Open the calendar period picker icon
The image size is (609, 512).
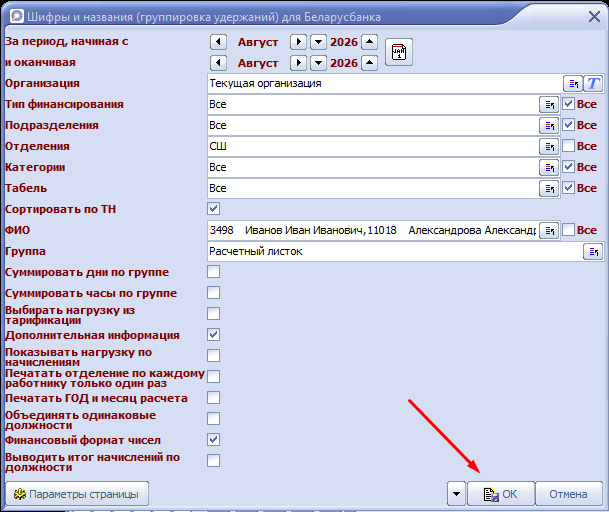click(398, 52)
